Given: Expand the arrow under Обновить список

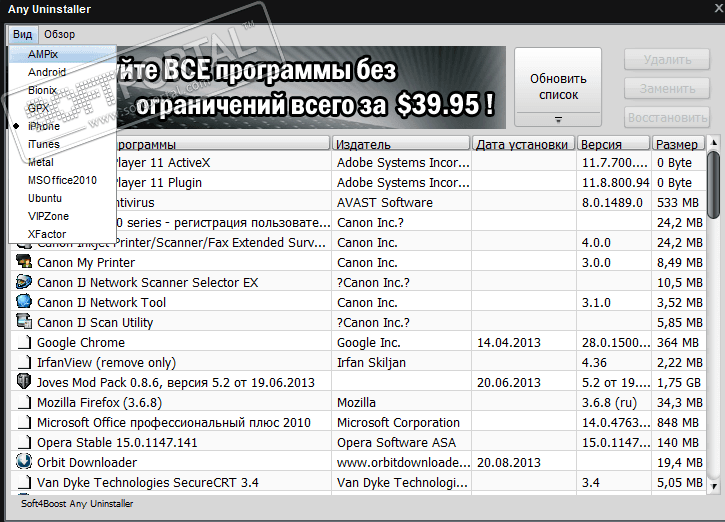Looking at the screenshot, I should click(x=558, y=120).
